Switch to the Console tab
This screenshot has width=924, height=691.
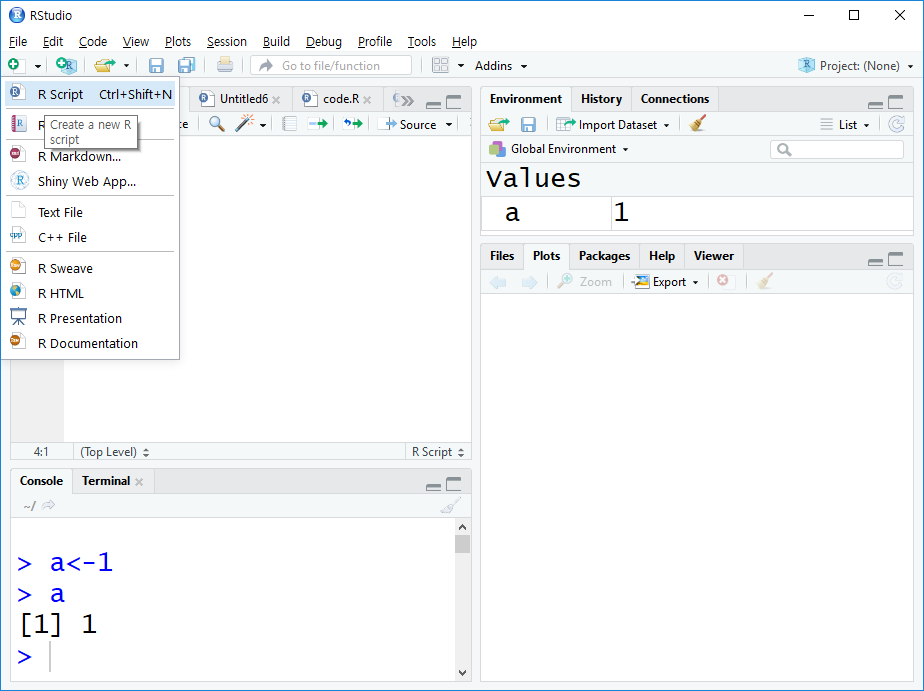point(41,481)
